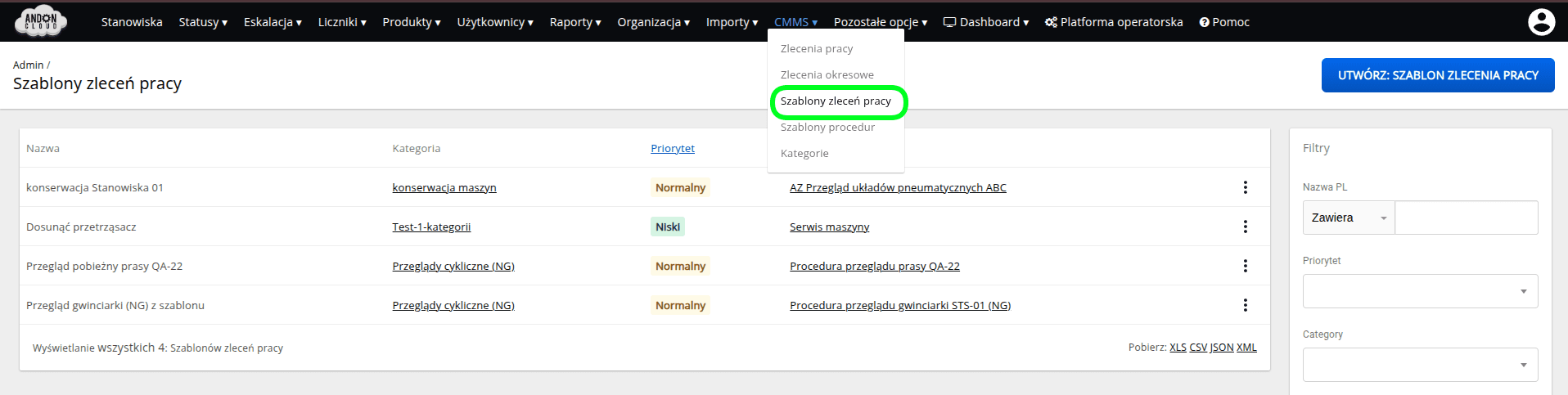Open Platforma operatorska with gears icon

(1114, 22)
